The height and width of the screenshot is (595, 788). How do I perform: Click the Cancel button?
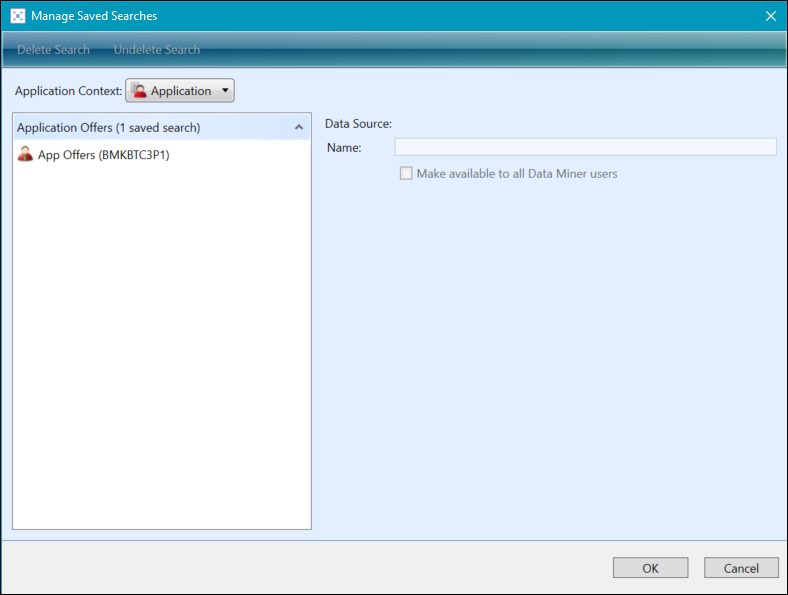coord(741,568)
